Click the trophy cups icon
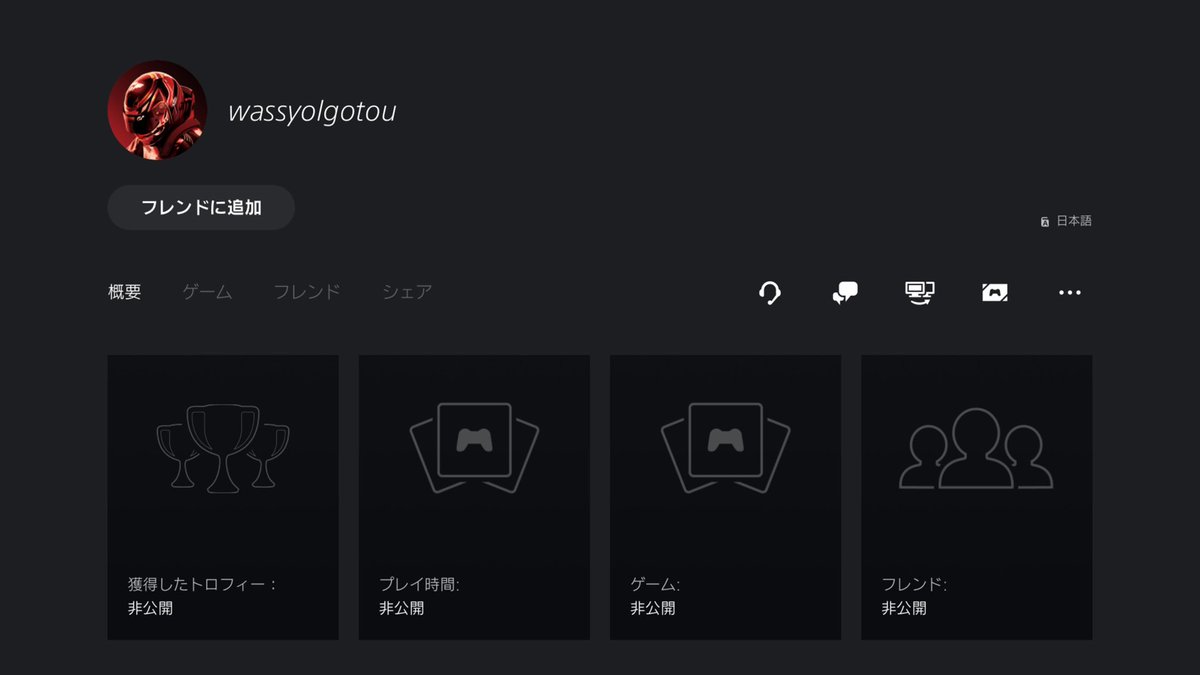 (222, 448)
